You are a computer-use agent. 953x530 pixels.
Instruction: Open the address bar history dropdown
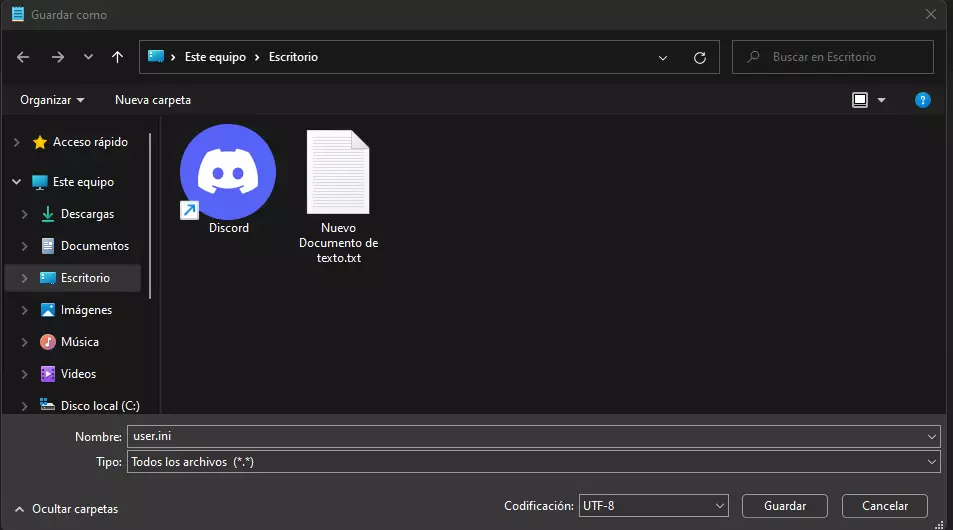click(x=662, y=58)
